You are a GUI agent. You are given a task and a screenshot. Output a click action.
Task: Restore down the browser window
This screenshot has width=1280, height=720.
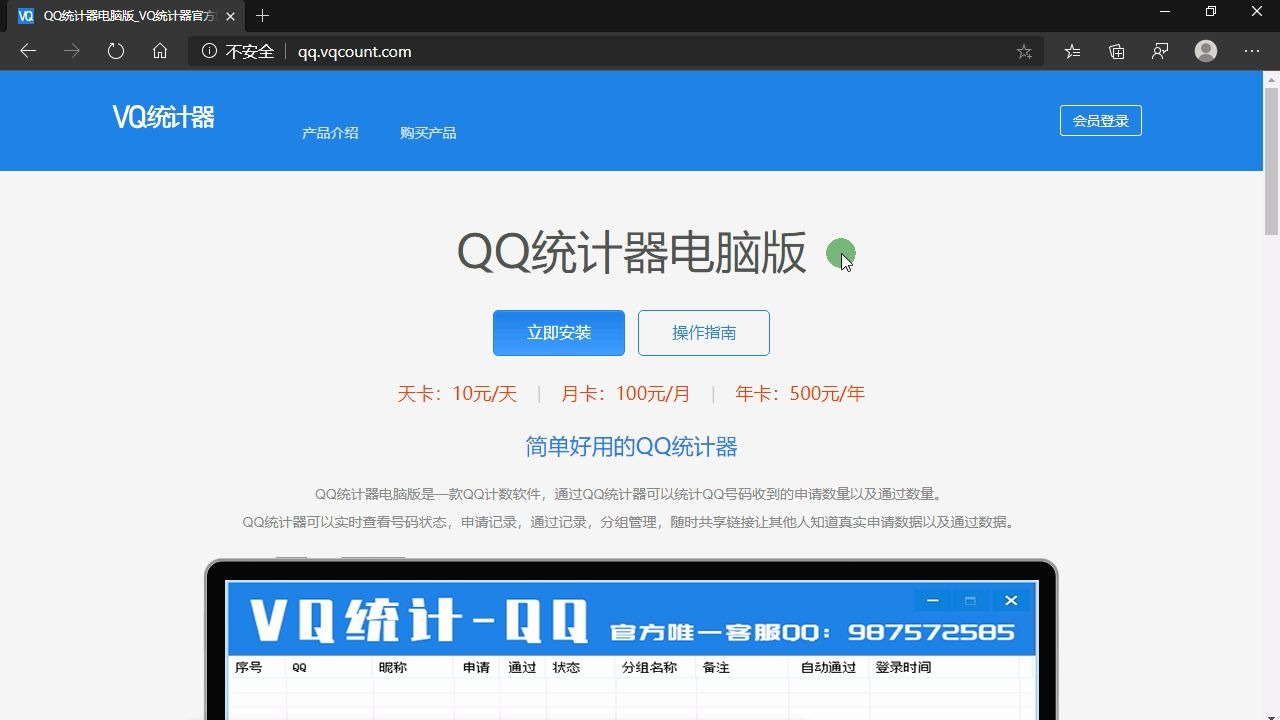[1211, 11]
